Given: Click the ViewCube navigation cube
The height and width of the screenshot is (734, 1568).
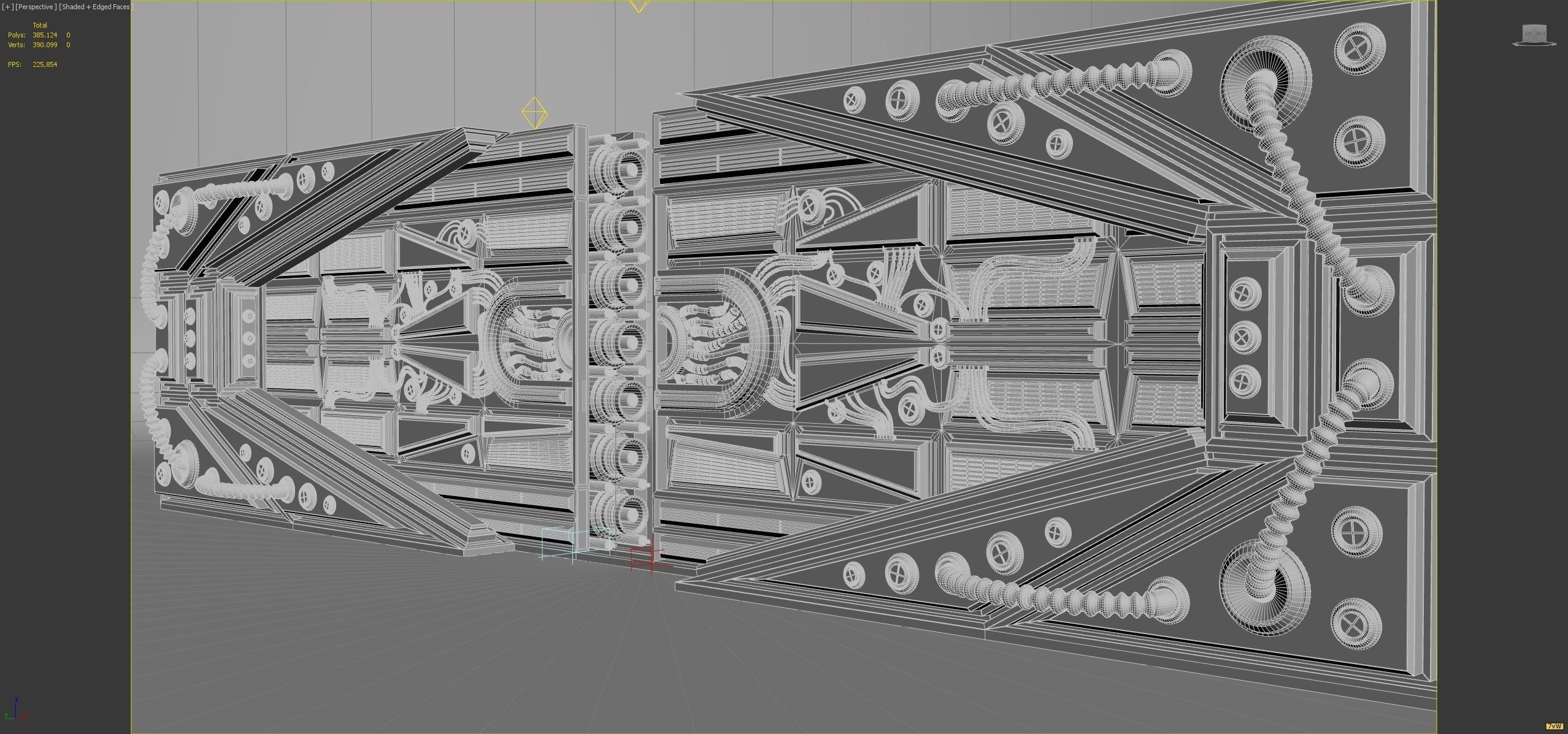Looking at the screenshot, I should tap(1535, 33).
